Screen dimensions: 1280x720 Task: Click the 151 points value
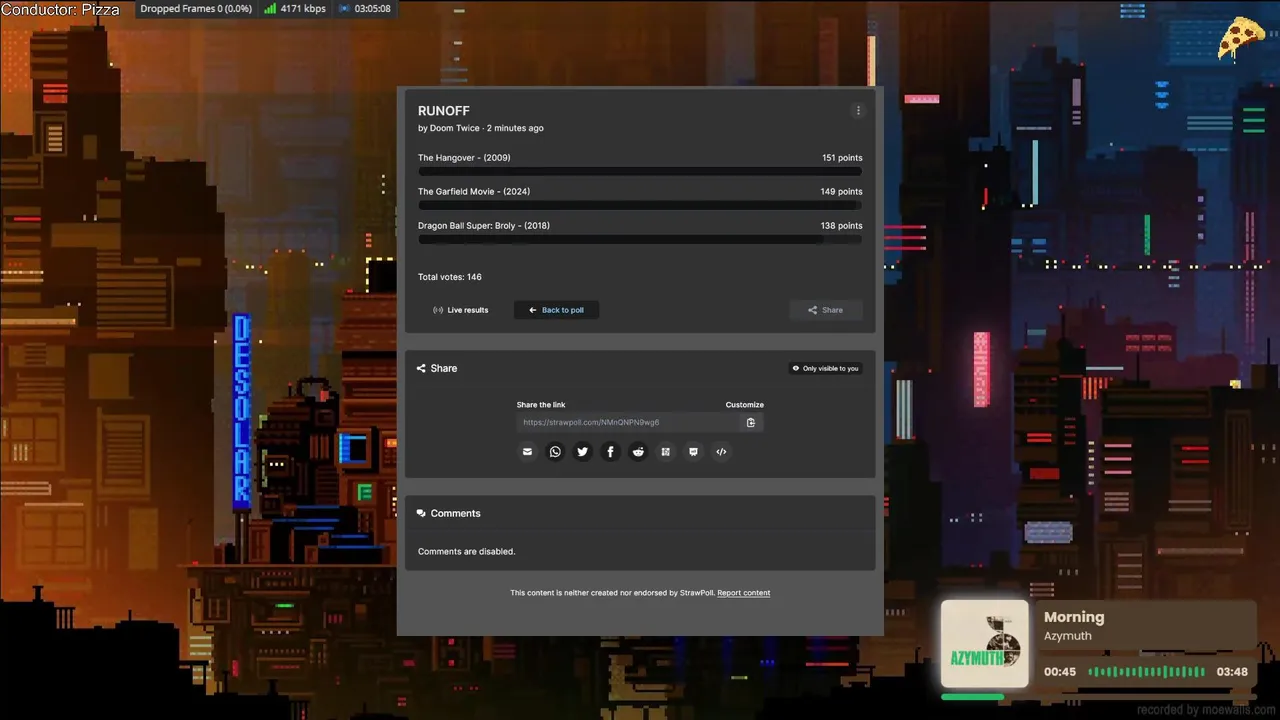coord(842,158)
